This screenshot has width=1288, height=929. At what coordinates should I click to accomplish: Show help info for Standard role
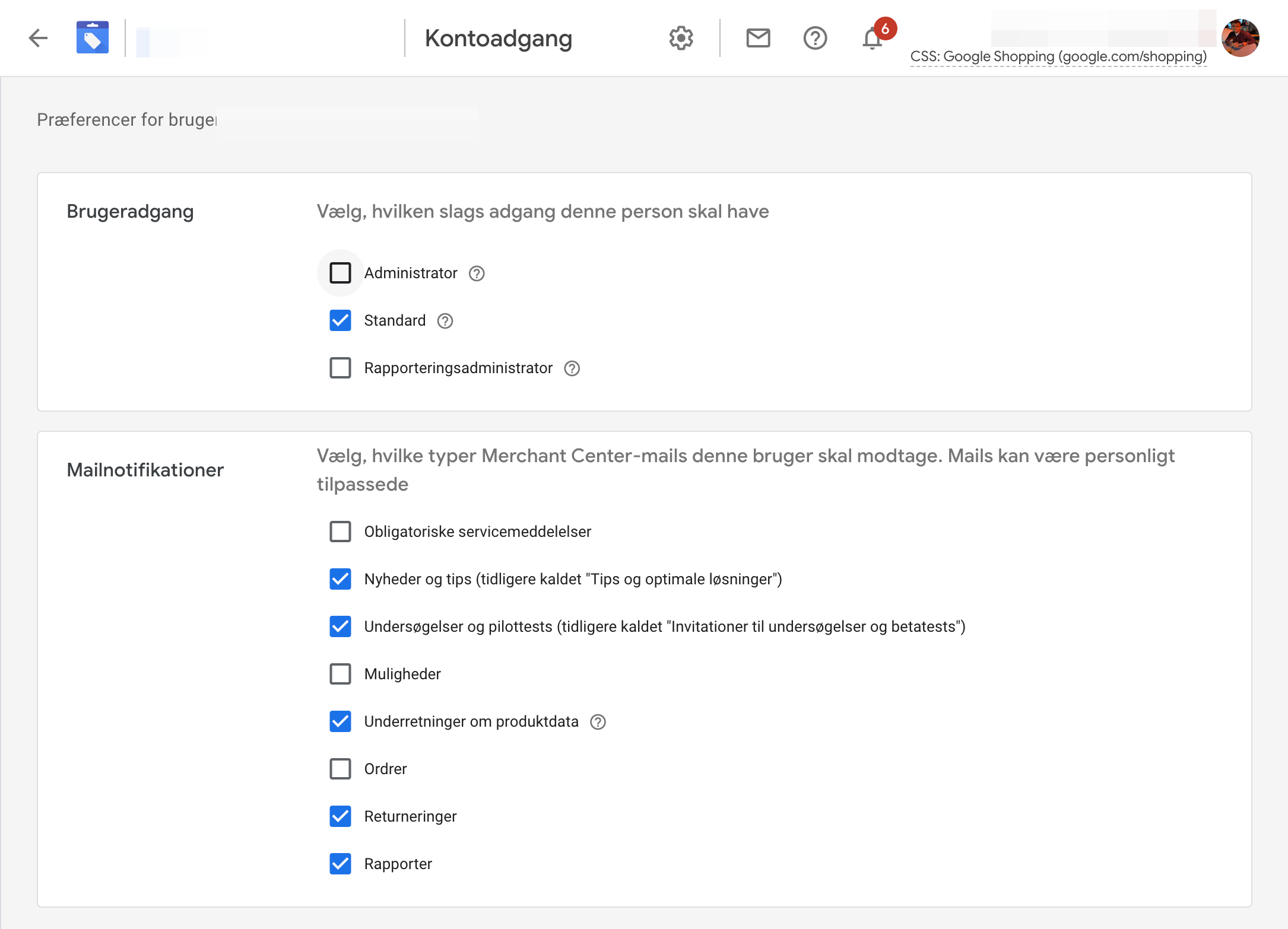[445, 321]
